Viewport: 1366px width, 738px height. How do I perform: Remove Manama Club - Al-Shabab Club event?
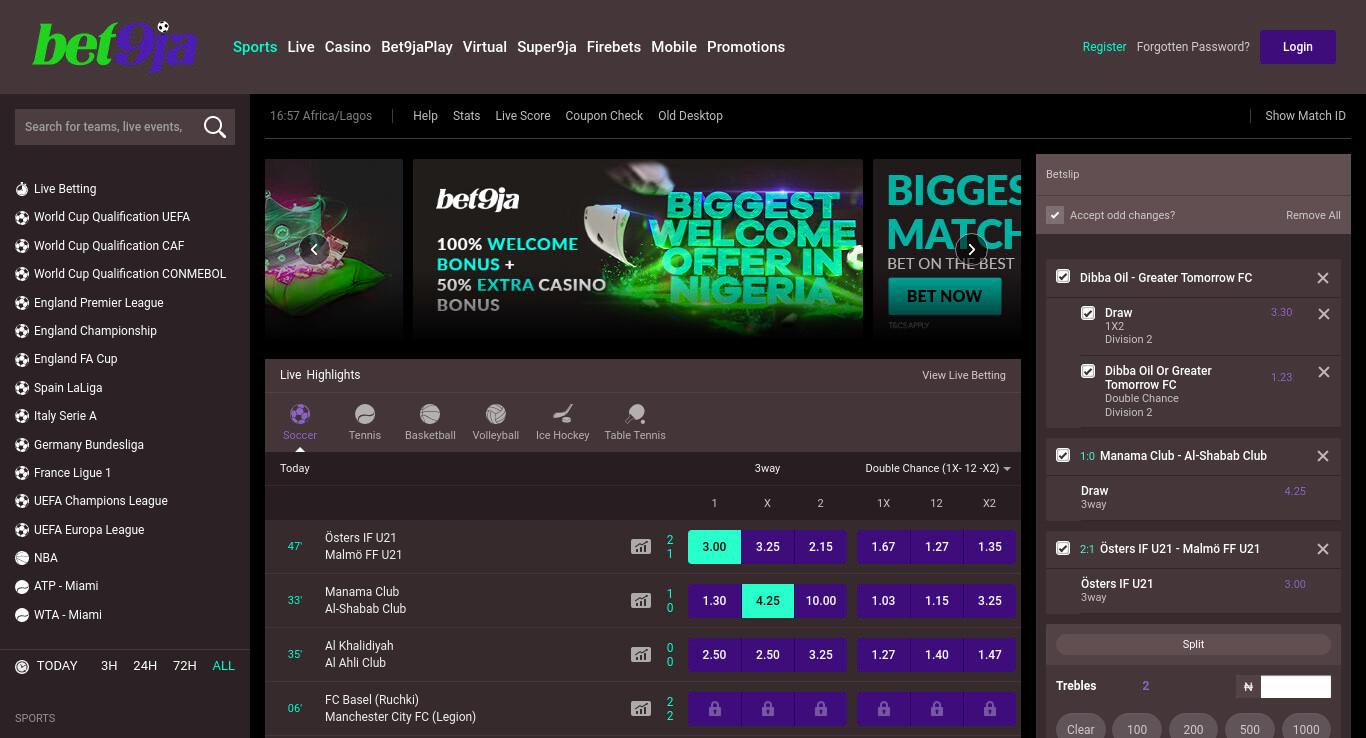(1323, 456)
